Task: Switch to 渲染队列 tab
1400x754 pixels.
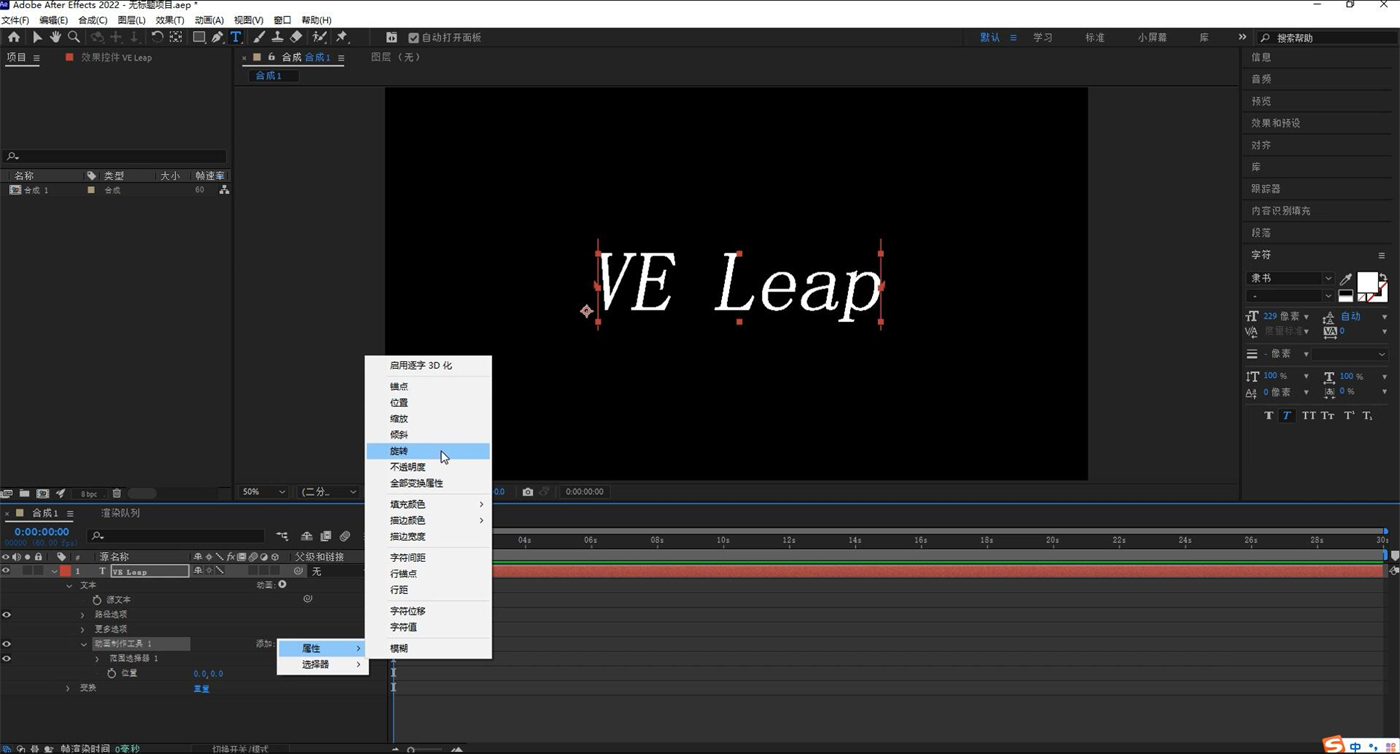Action: point(120,513)
